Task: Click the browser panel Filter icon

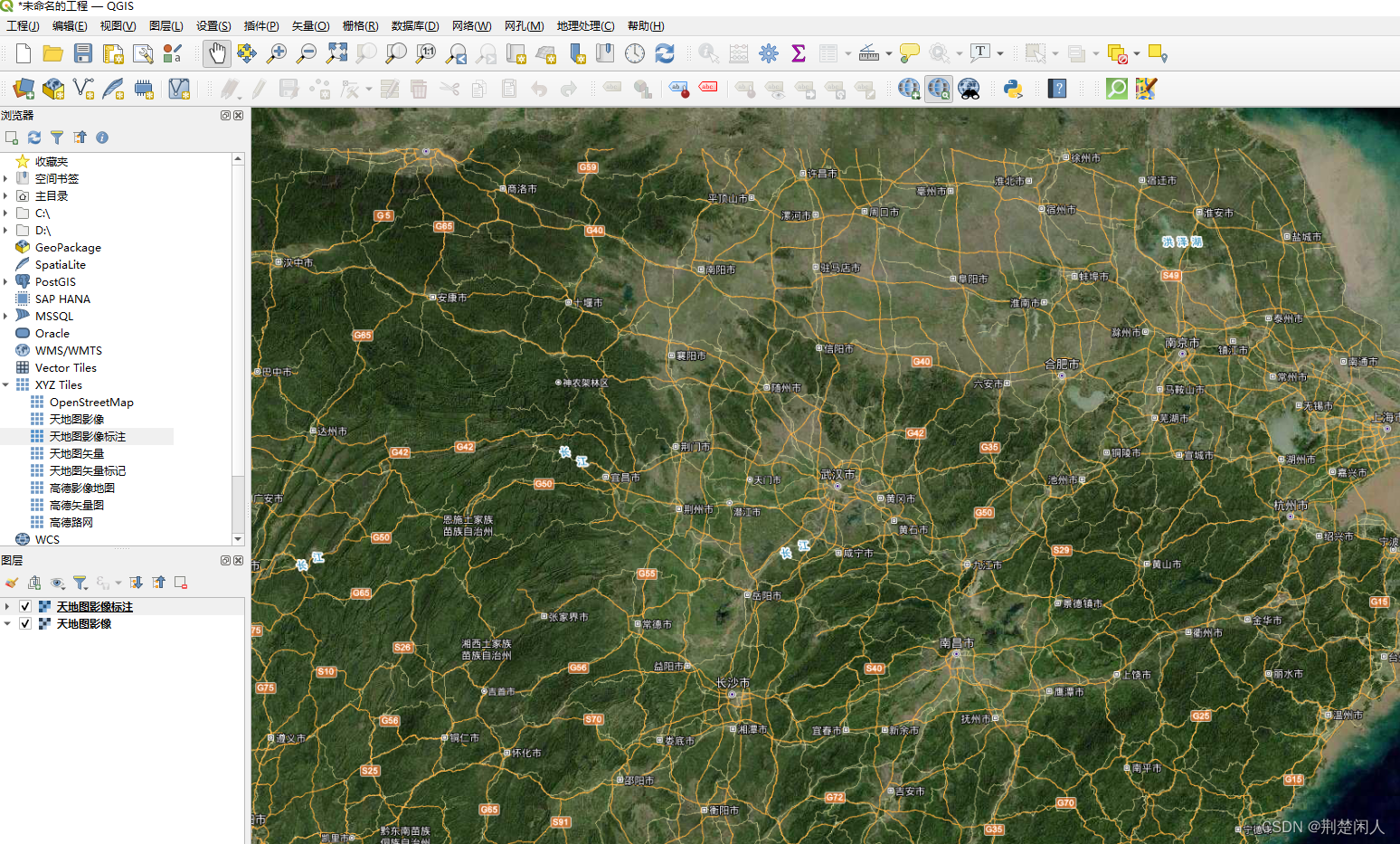Action: (x=57, y=138)
